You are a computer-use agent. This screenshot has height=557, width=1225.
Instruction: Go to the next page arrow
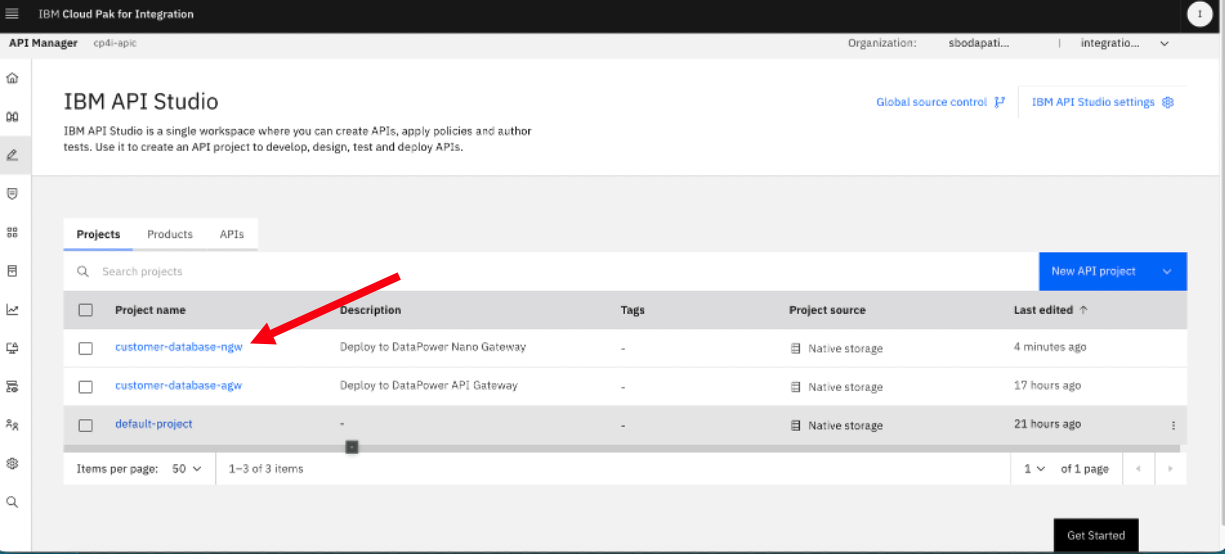tap(1170, 469)
